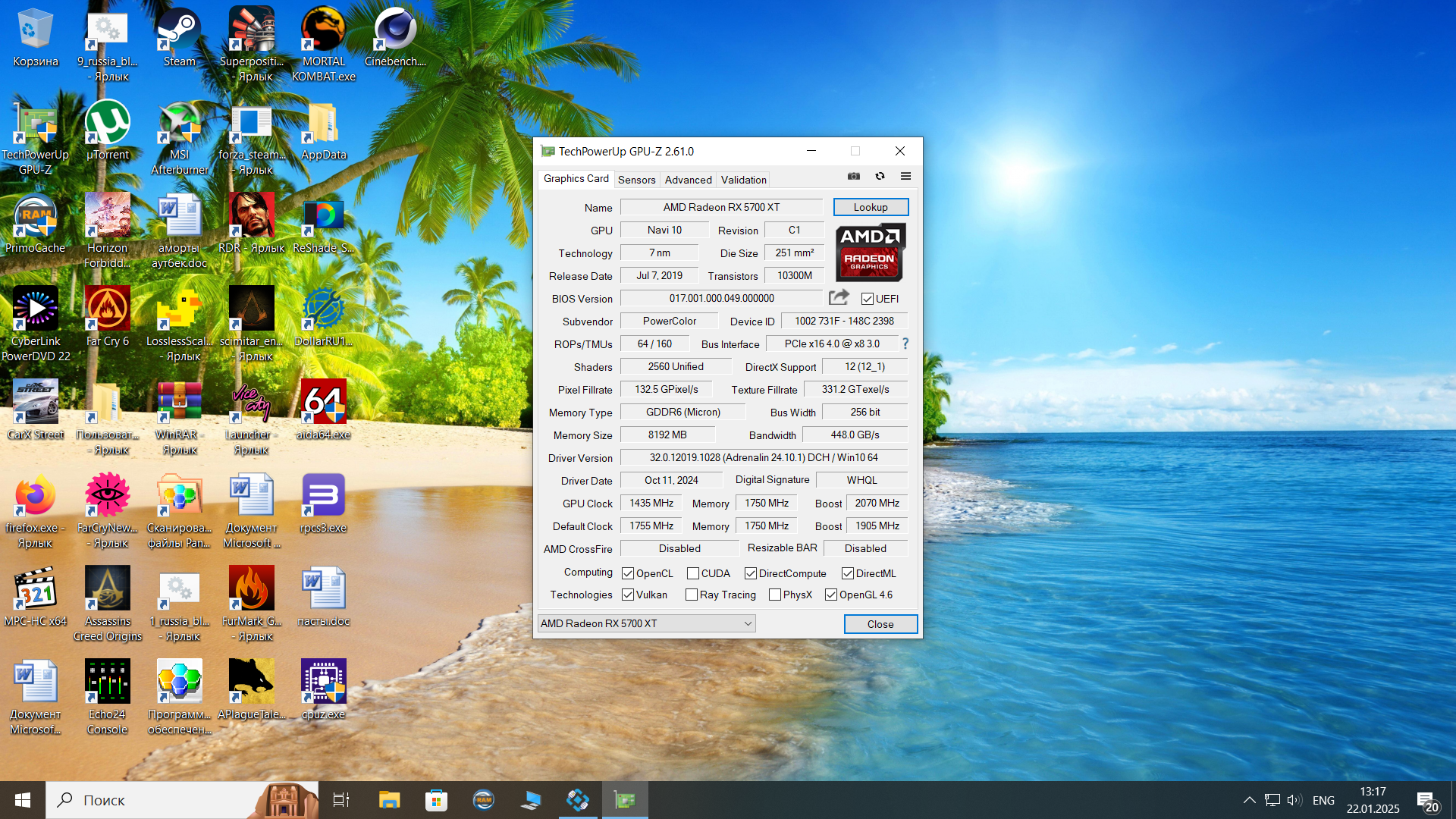Open the GPU-Z hamburger menu icon
Image resolution: width=1456 pixels, height=819 pixels.
(x=905, y=176)
